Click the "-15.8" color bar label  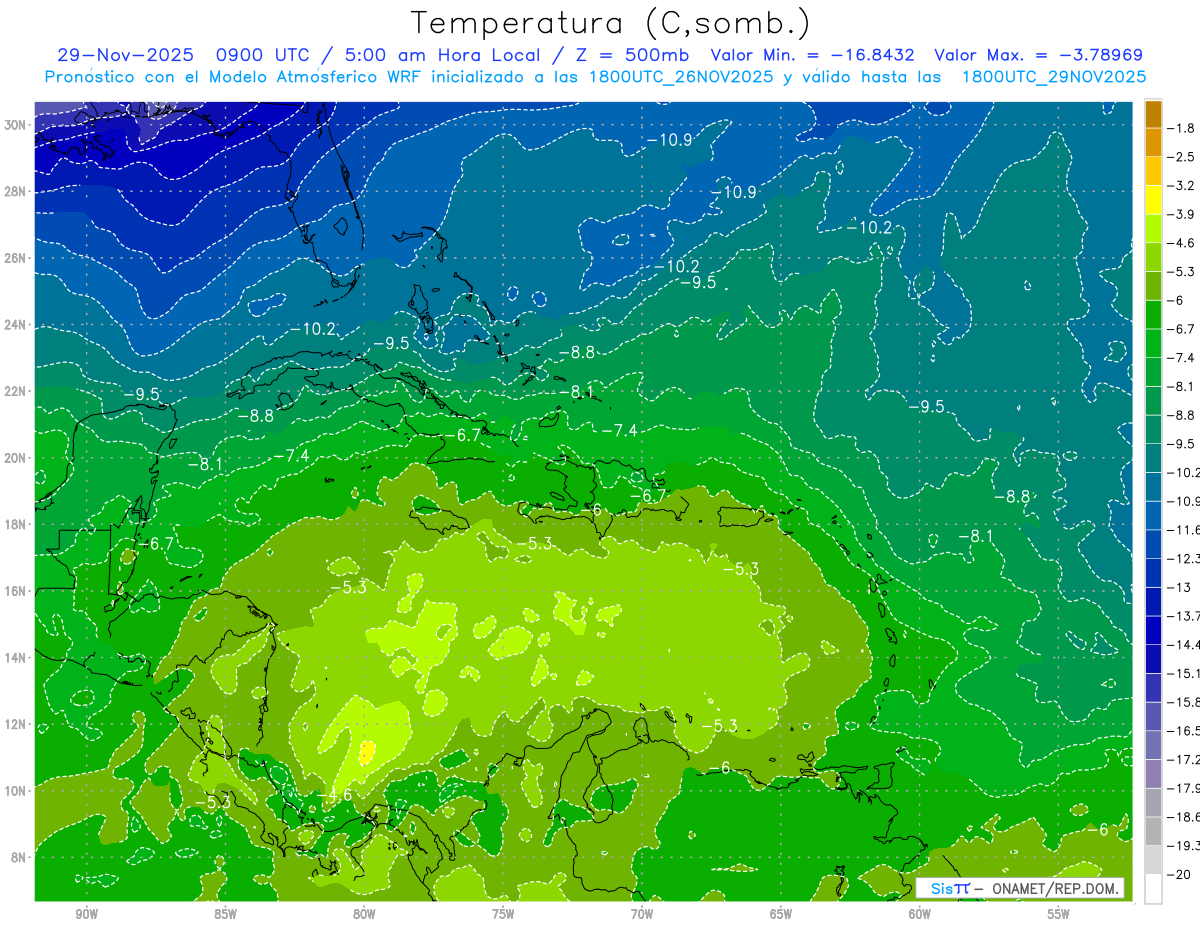1184,702
